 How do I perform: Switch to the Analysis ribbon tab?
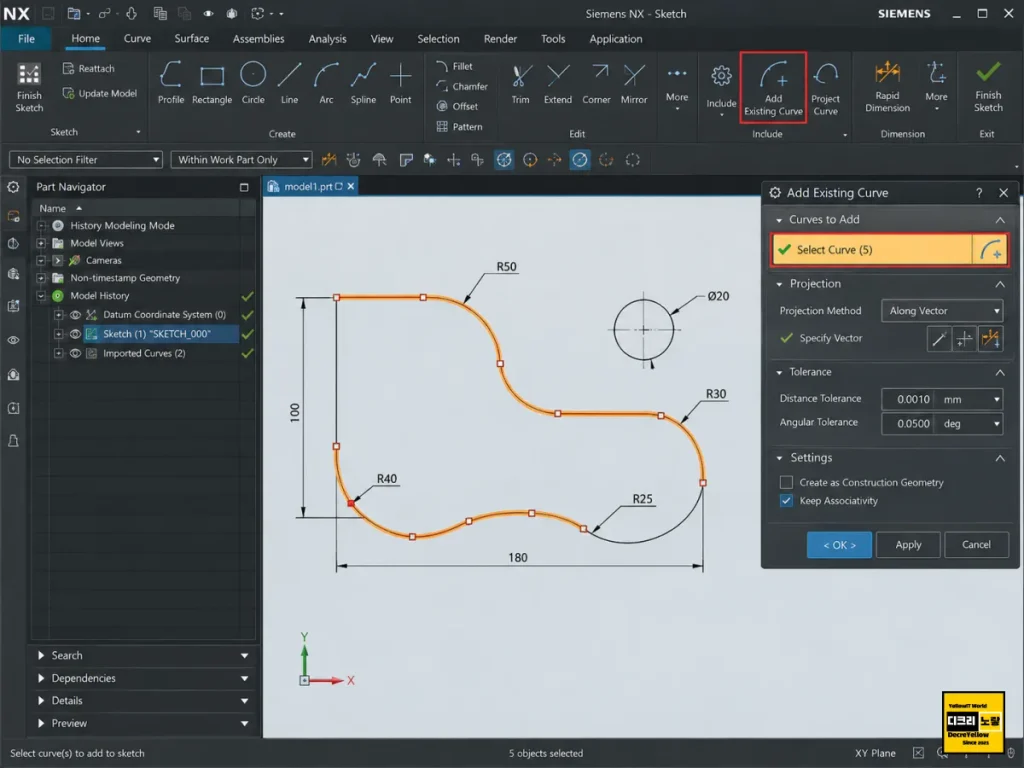327,39
